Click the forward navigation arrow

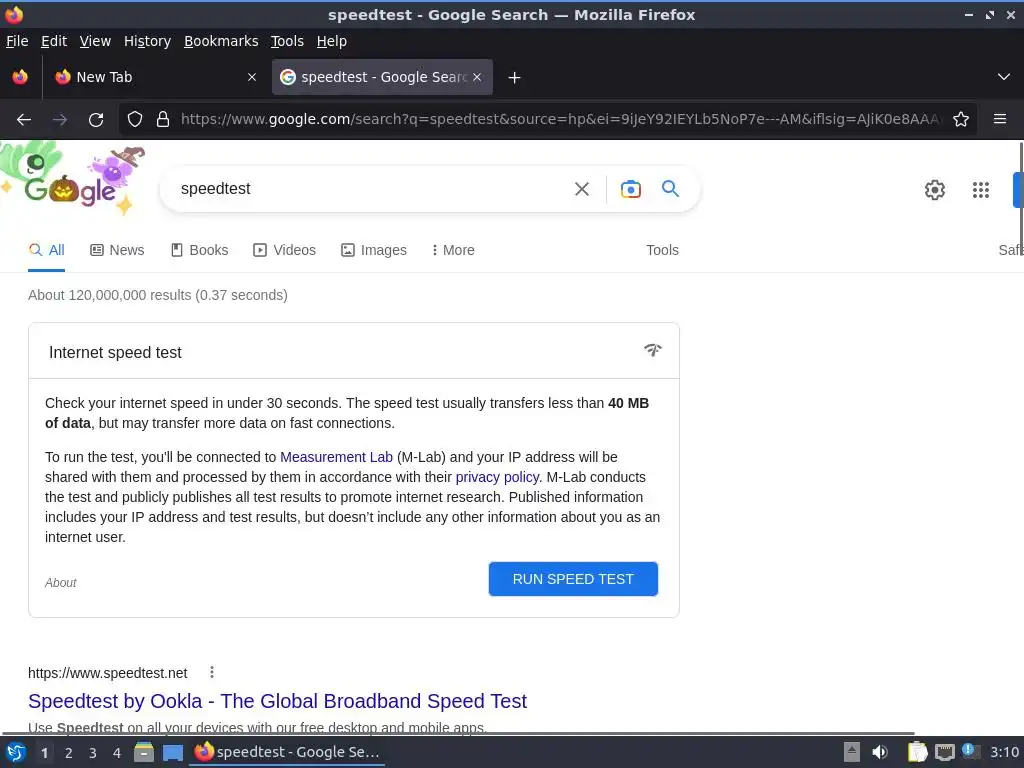pyautogui.click(x=60, y=120)
